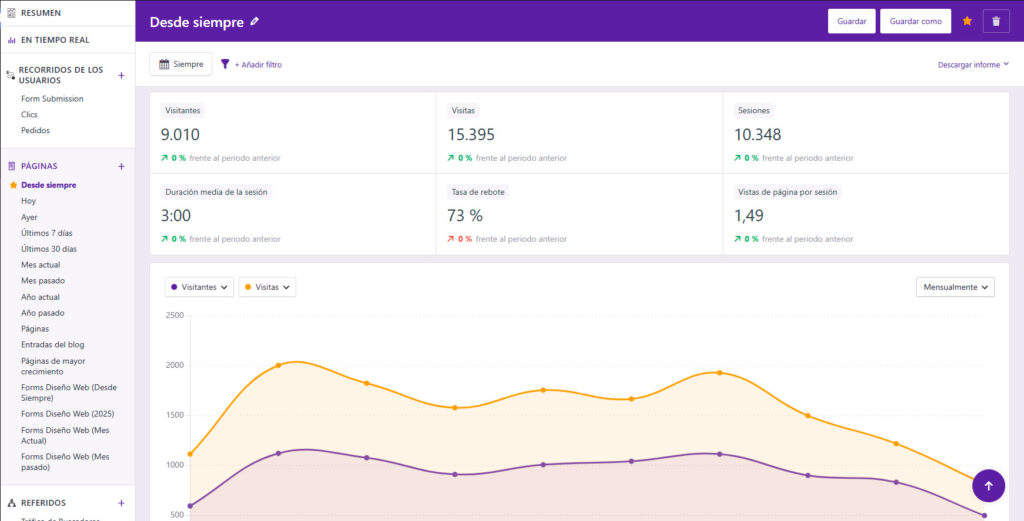Click the star beside Desde siempre in sidebar
The width and height of the screenshot is (1024, 521).
pyautogui.click(x=13, y=185)
